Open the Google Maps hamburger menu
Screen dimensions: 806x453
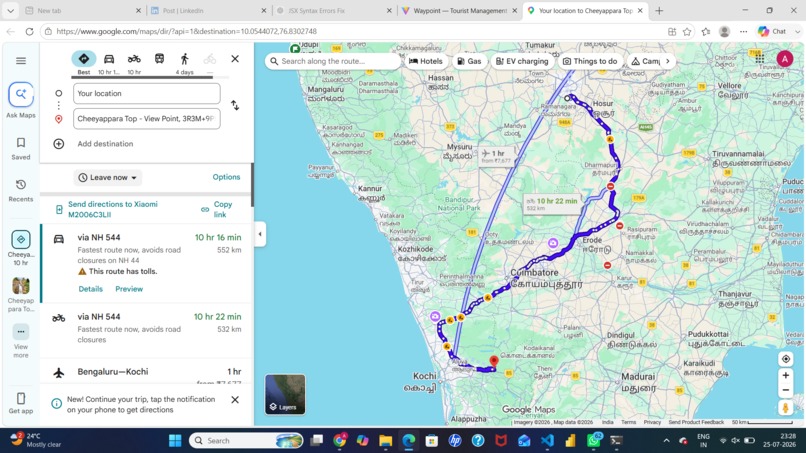point(21,61)
